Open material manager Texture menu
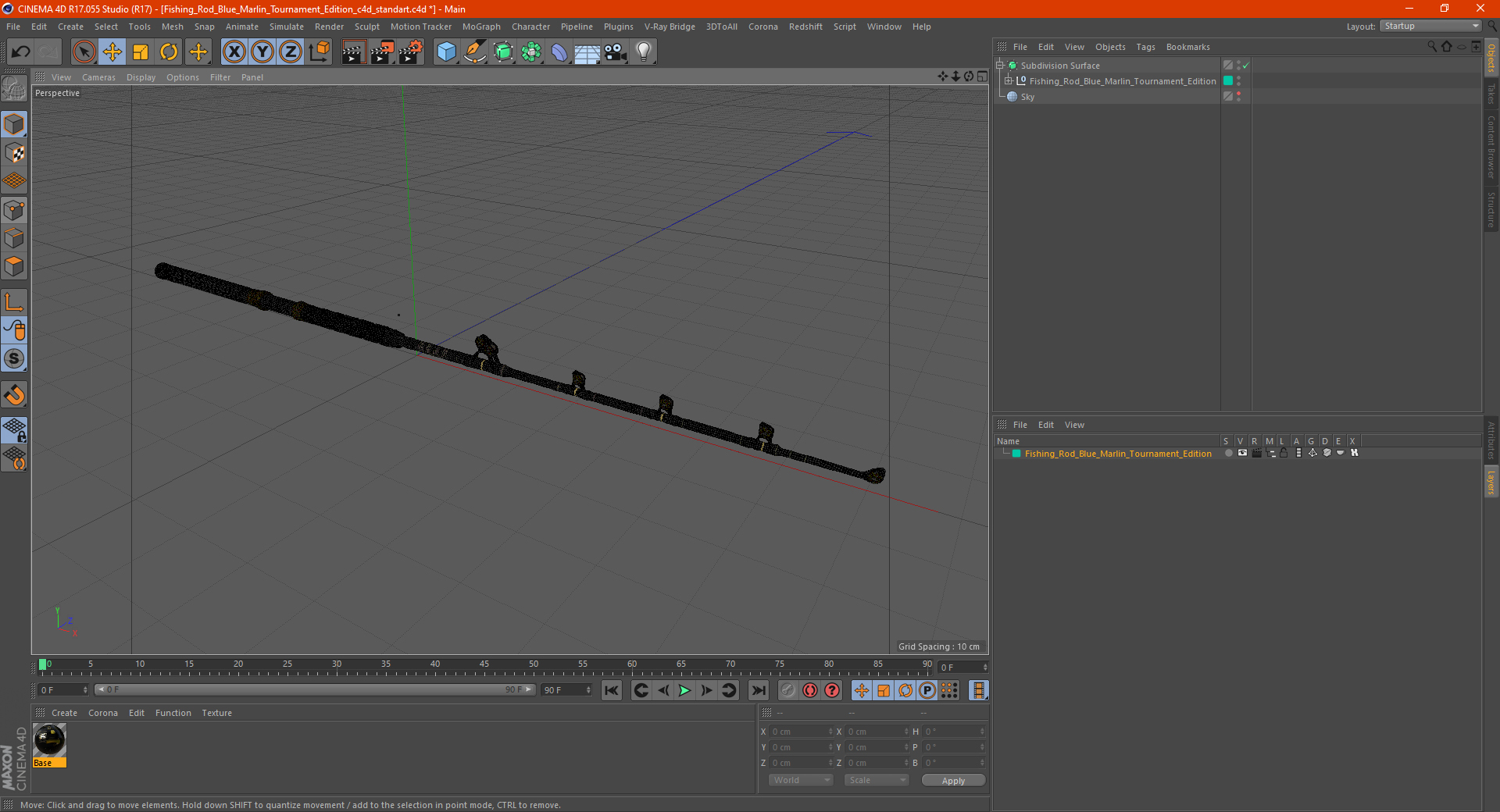 click(x=216, y=713)
